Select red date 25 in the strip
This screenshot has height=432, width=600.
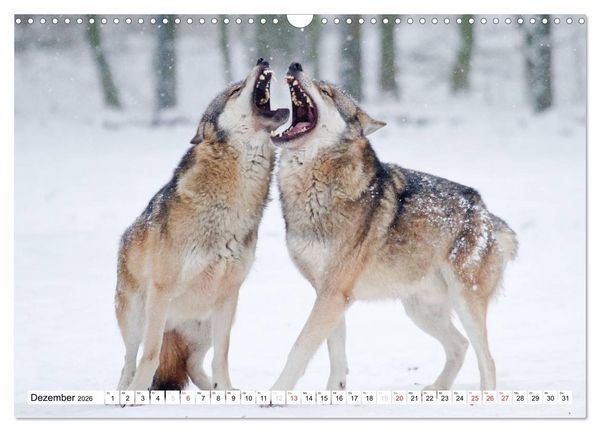pos(475,398)
